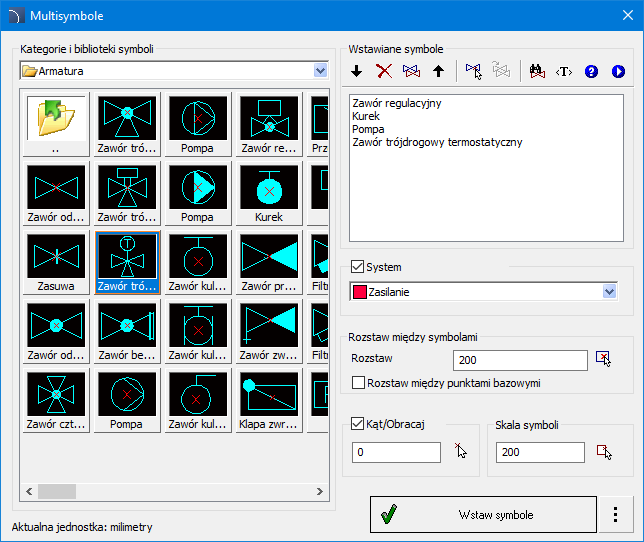Image resolution: width=644 pixels, height=542 pixels.
Task: Open the parent folder thumbnail
Action: pos(56,124)
